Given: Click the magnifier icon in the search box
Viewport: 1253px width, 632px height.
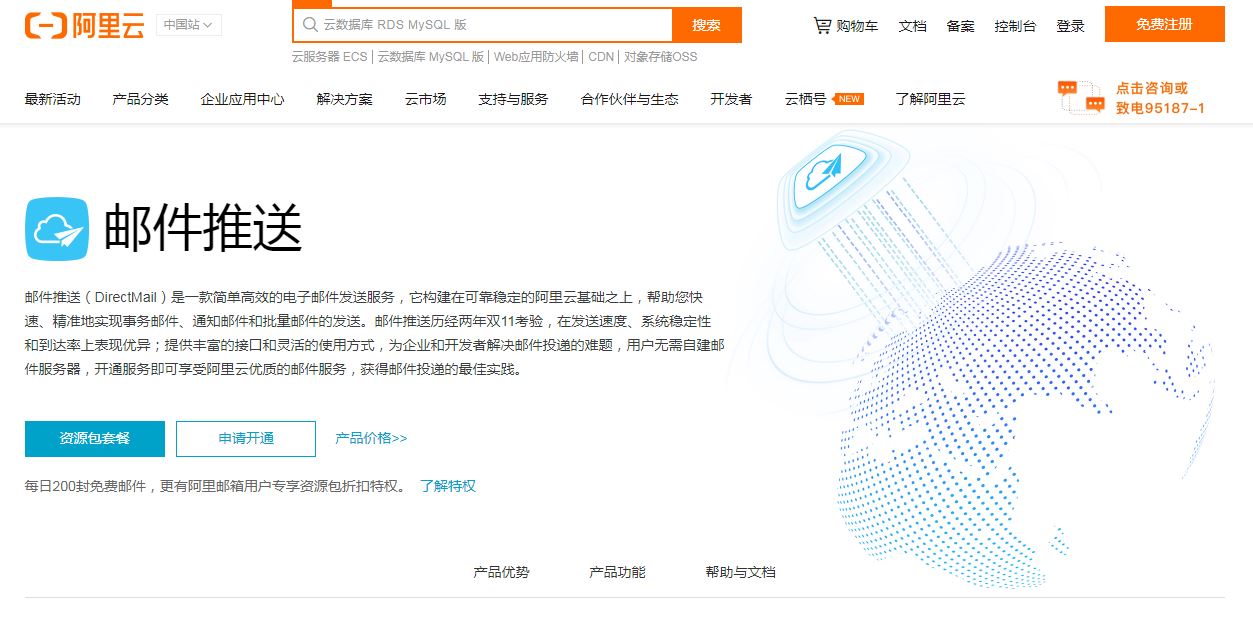Looking at the screenshot, I should (311, 25).
